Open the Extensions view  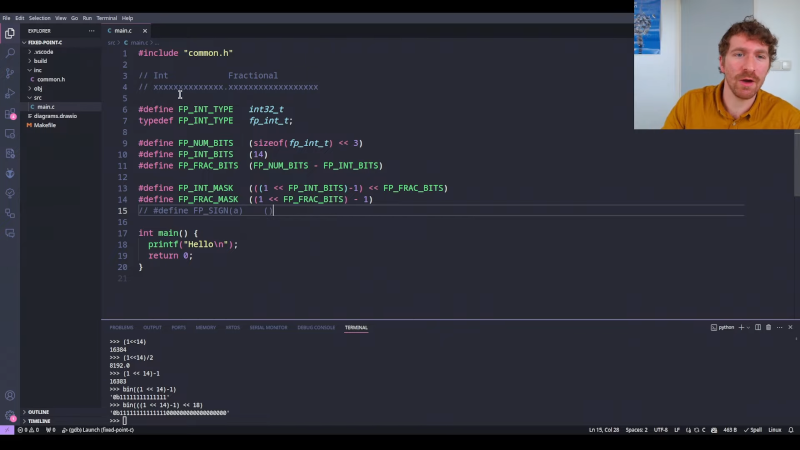10,113
